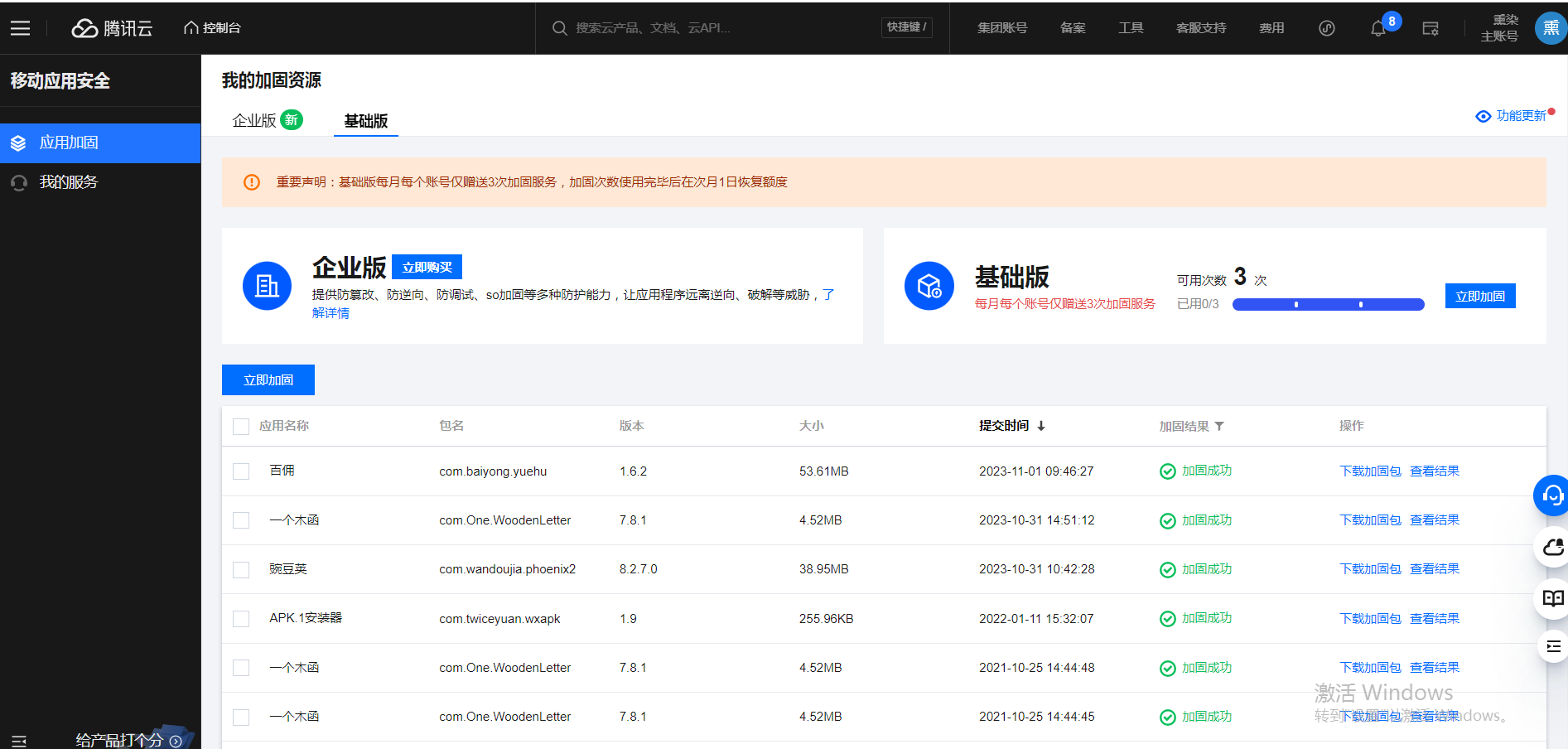
Task: Check the row for APK.1安装器
Action: point(241,619)
